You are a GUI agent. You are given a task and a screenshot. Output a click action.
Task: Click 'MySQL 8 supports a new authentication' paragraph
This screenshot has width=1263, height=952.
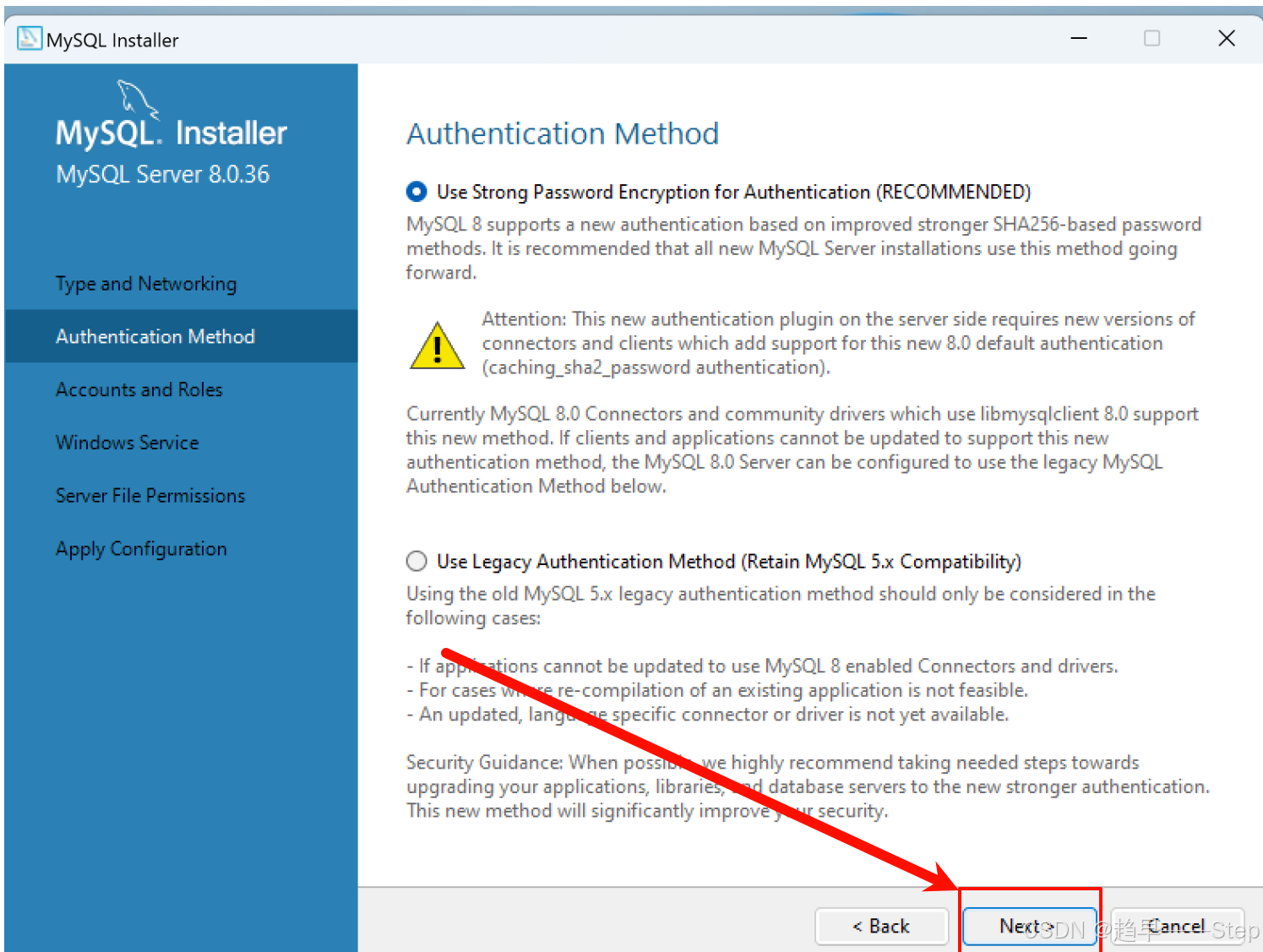803,248
